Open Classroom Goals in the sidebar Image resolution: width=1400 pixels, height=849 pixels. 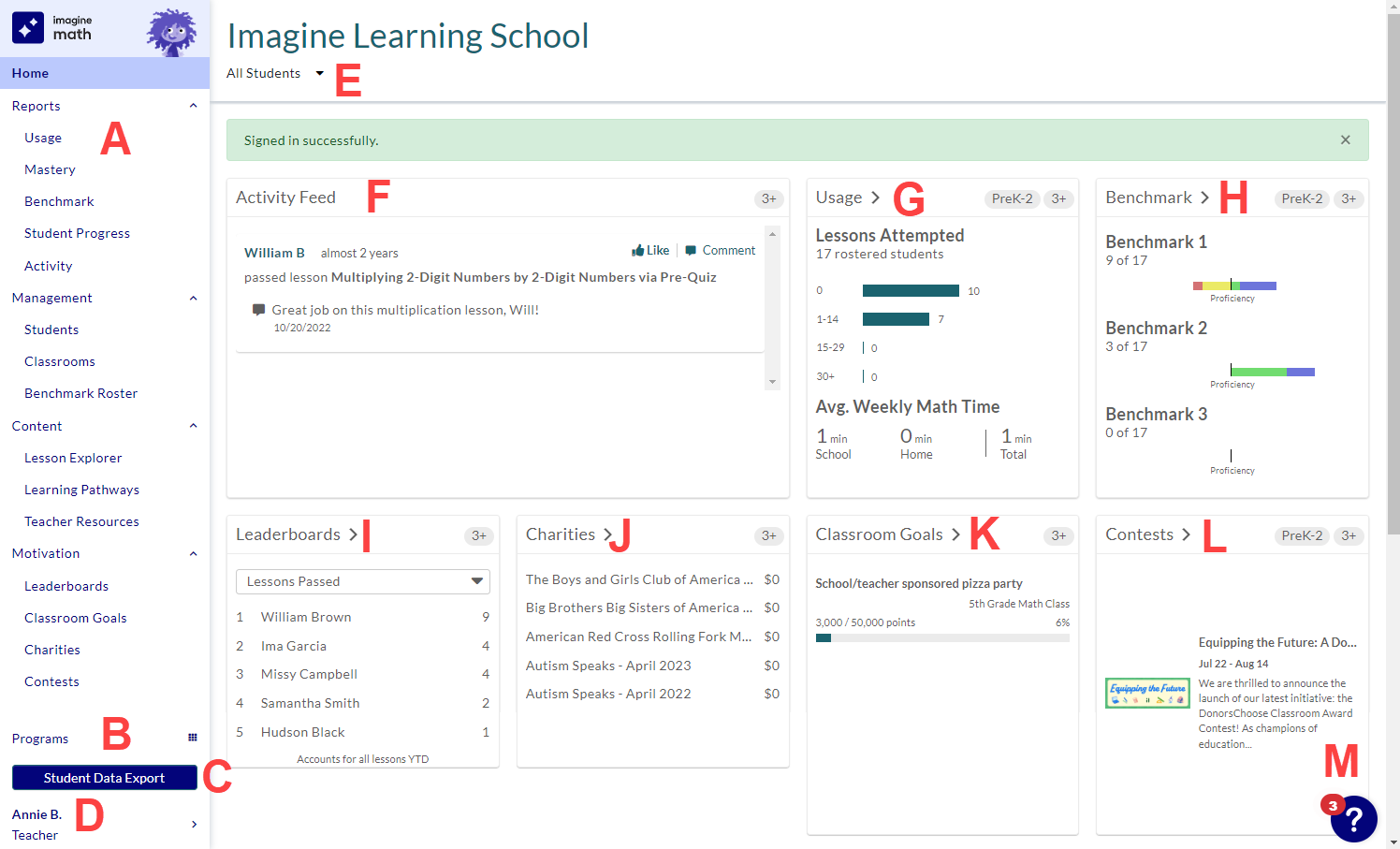click(76, 618)
